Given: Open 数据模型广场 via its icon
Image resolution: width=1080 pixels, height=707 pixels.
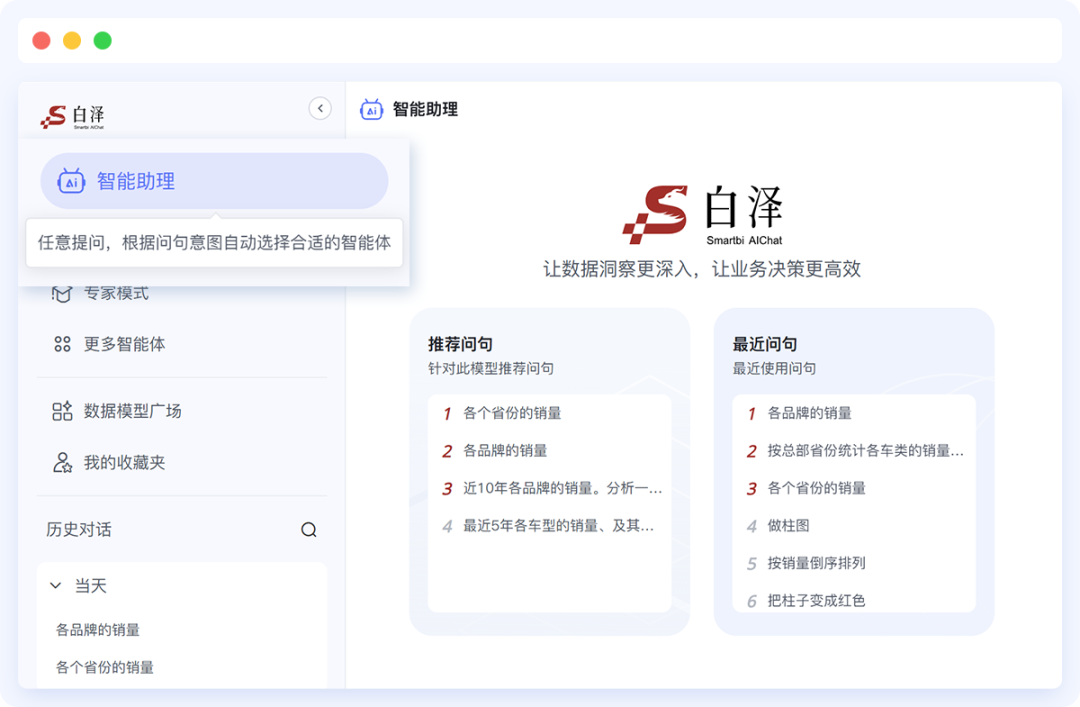Looking at the screenshot, I should click(x=62, y=411).
